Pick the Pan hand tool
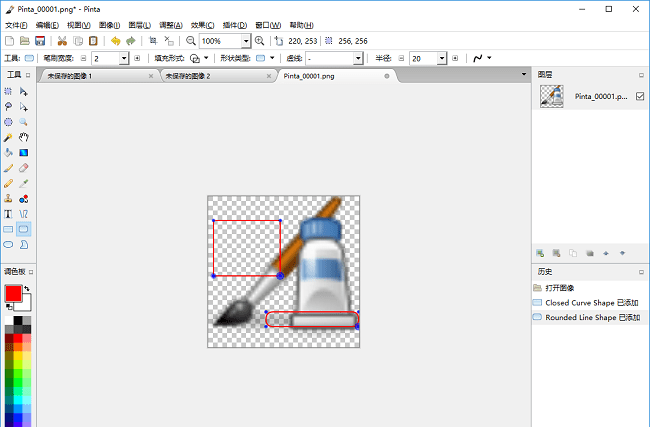 coord(23,137)
